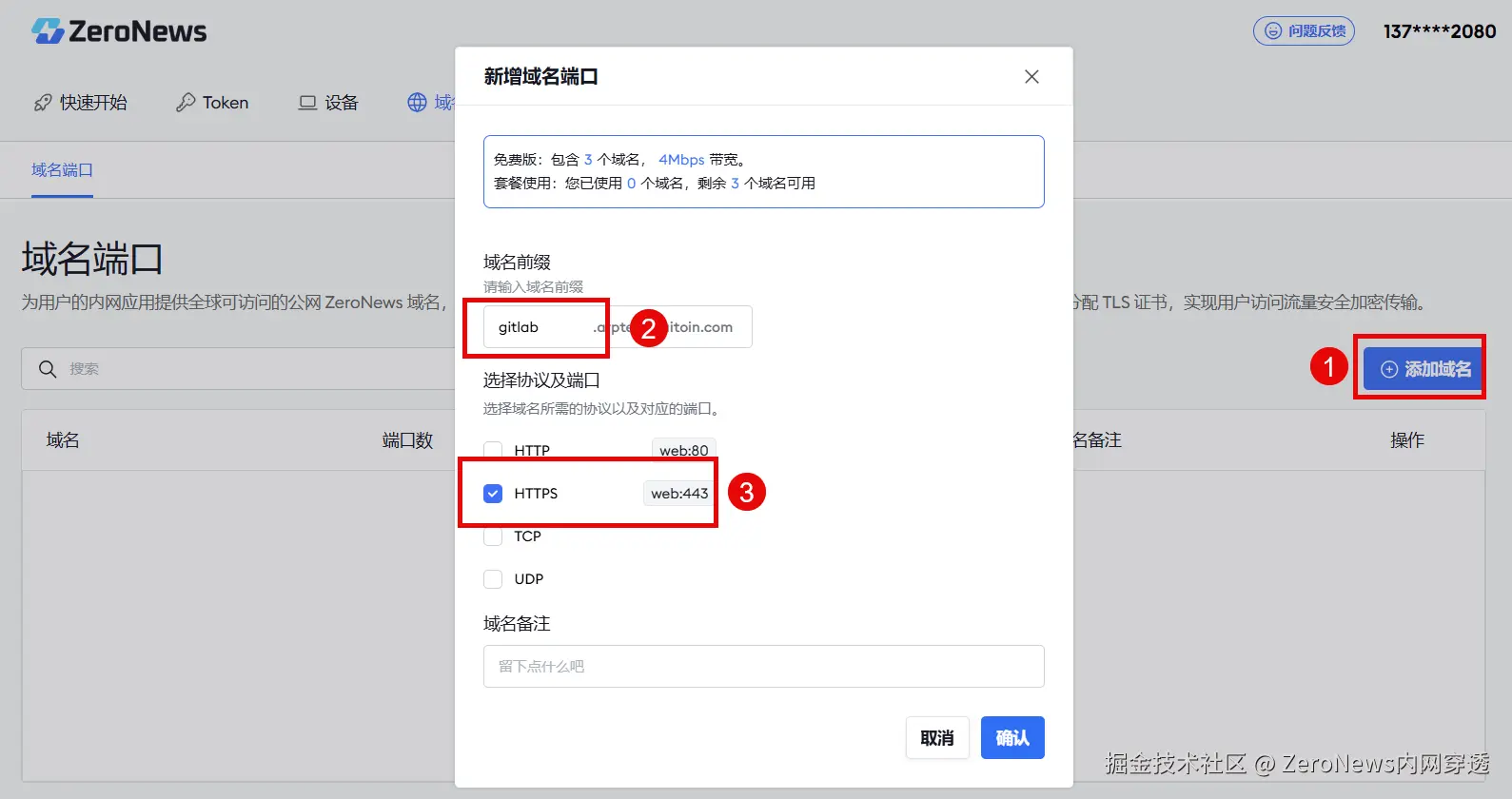Click the gitlab domain prefix field
Viewport: 1512px width, 799px height.
point(618,327)
